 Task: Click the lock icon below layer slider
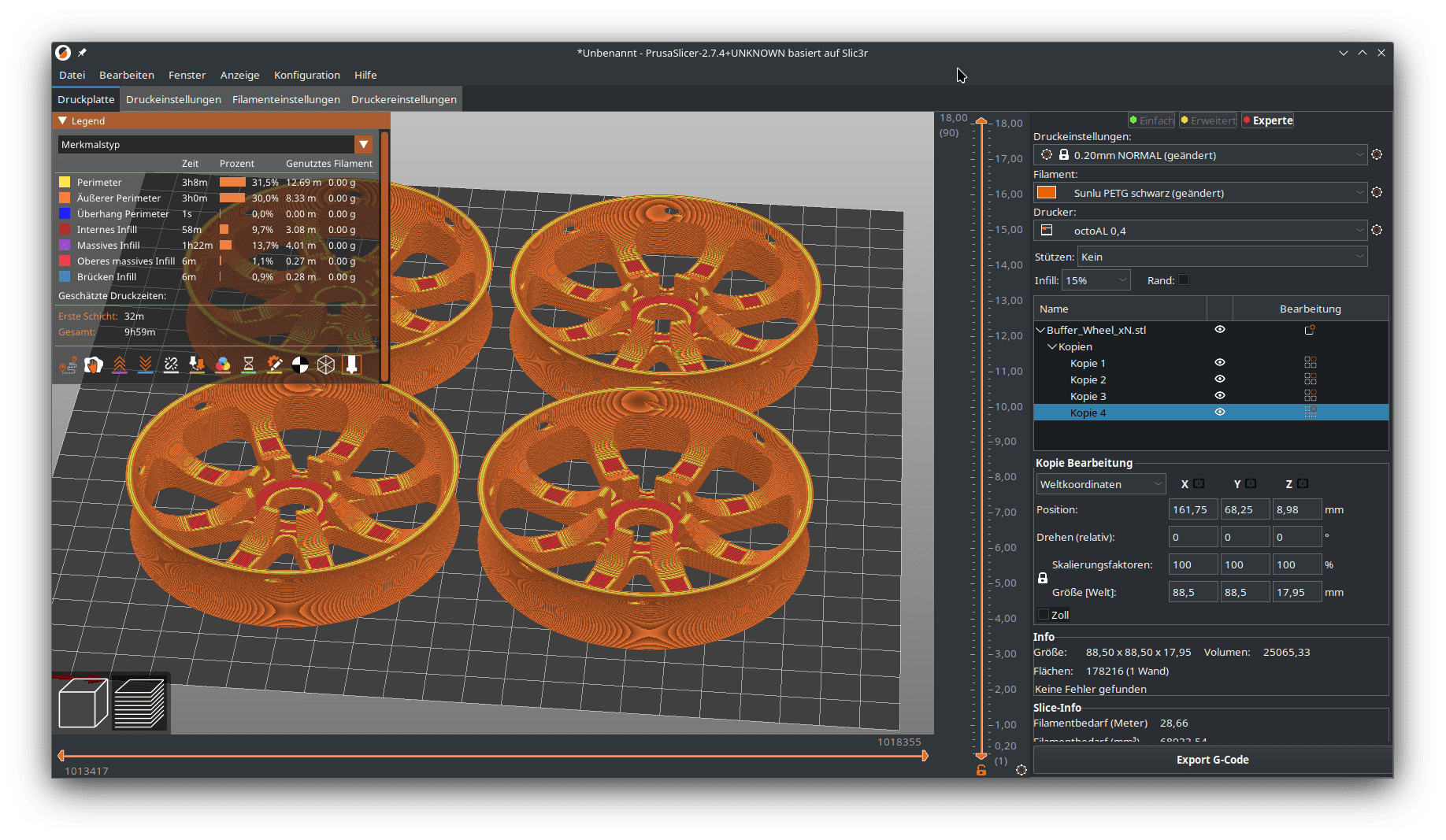[981, 770]
